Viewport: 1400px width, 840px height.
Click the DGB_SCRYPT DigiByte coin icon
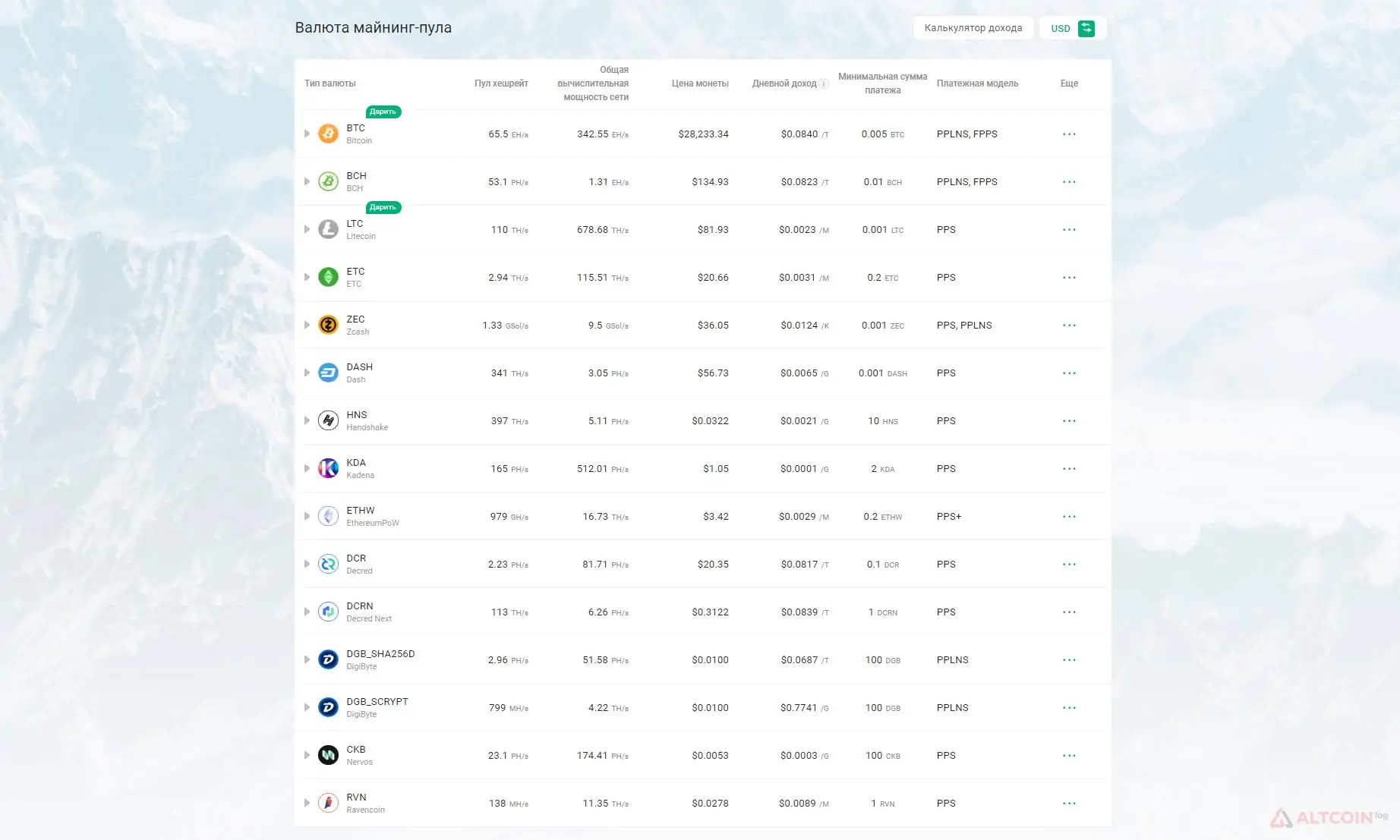(328, 707)
